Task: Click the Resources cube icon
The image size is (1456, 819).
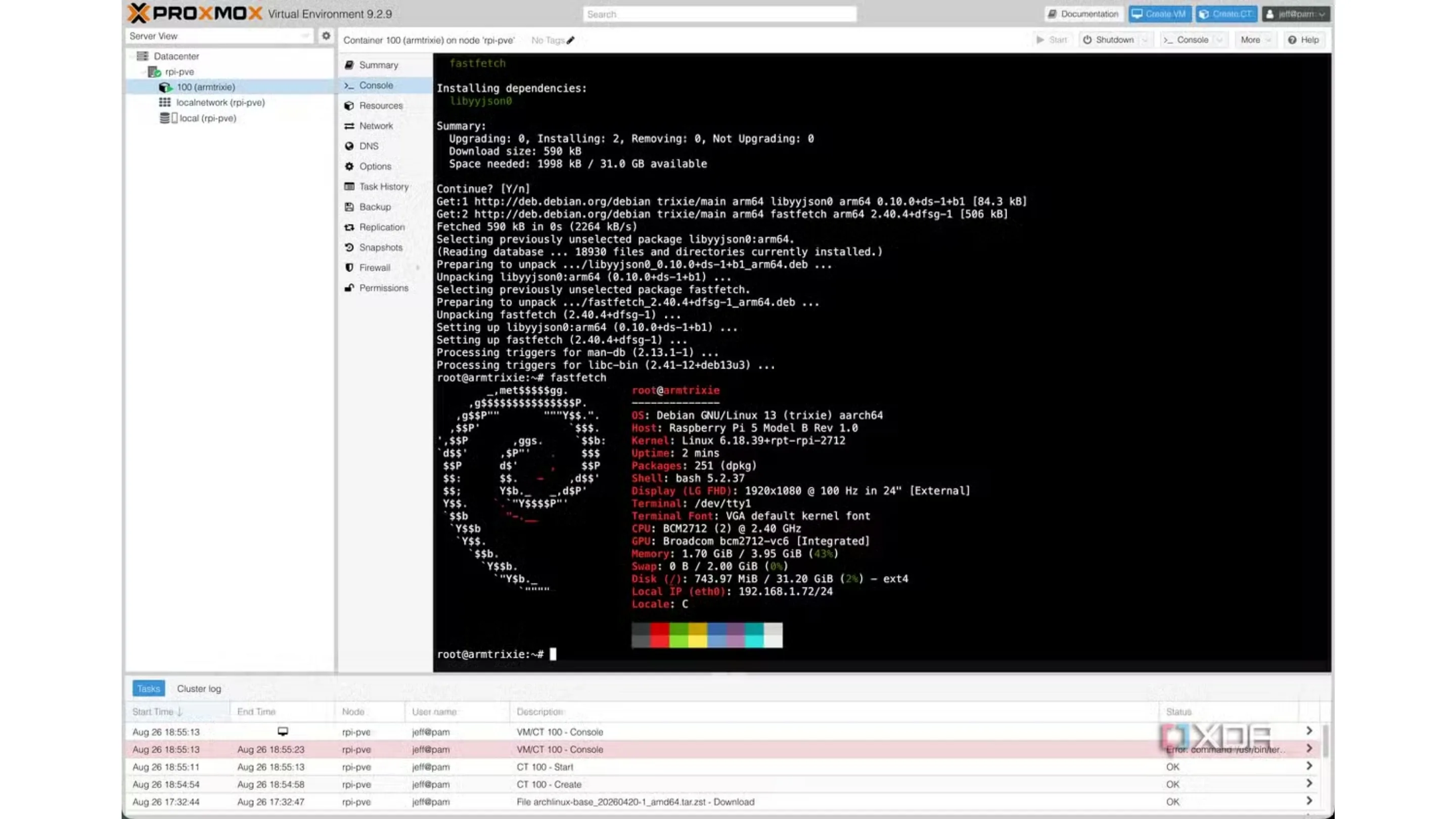Action: coord(349,106)
